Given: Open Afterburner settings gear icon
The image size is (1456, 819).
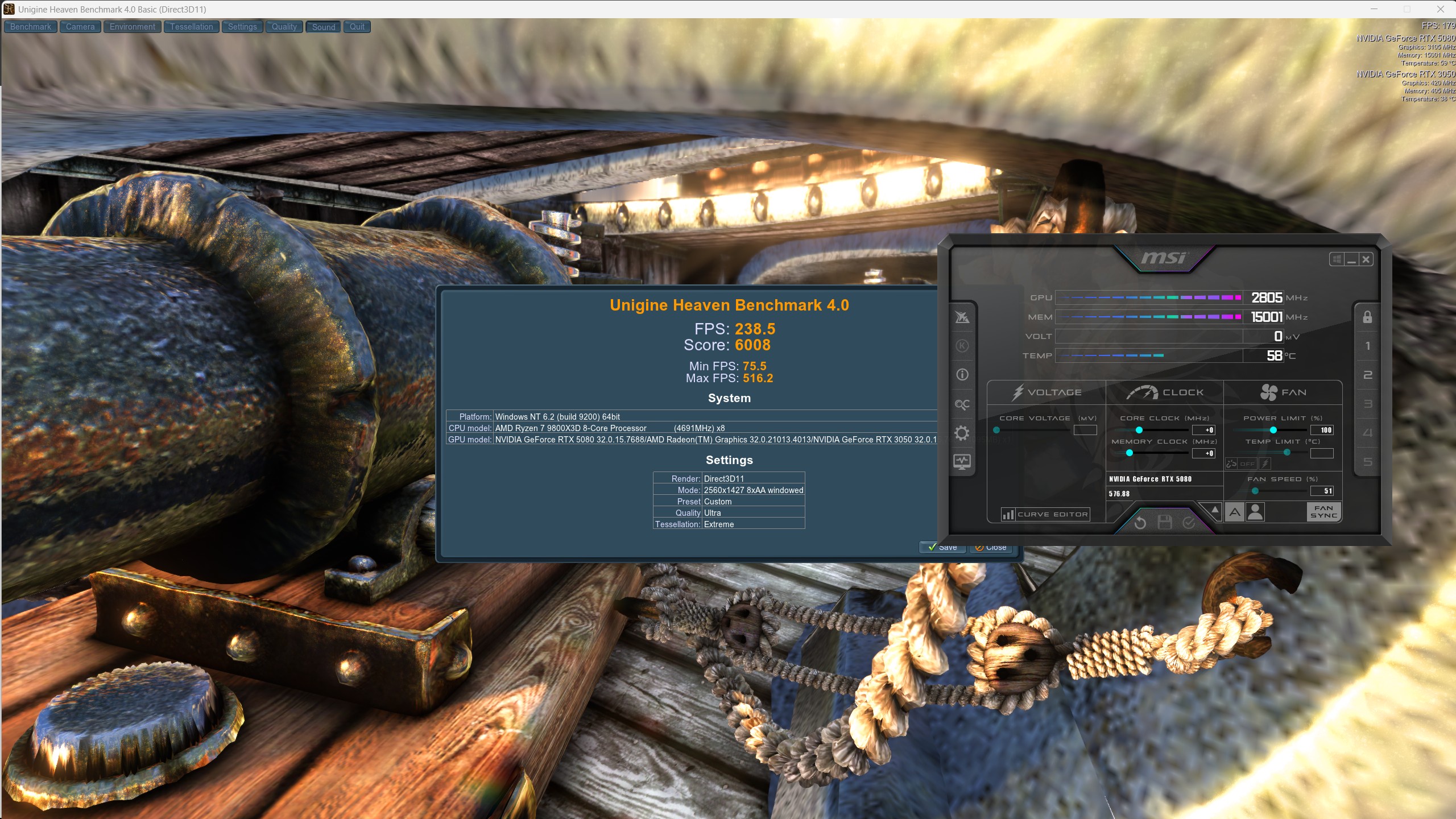Looking at the screenshot, I should (962, 433).
